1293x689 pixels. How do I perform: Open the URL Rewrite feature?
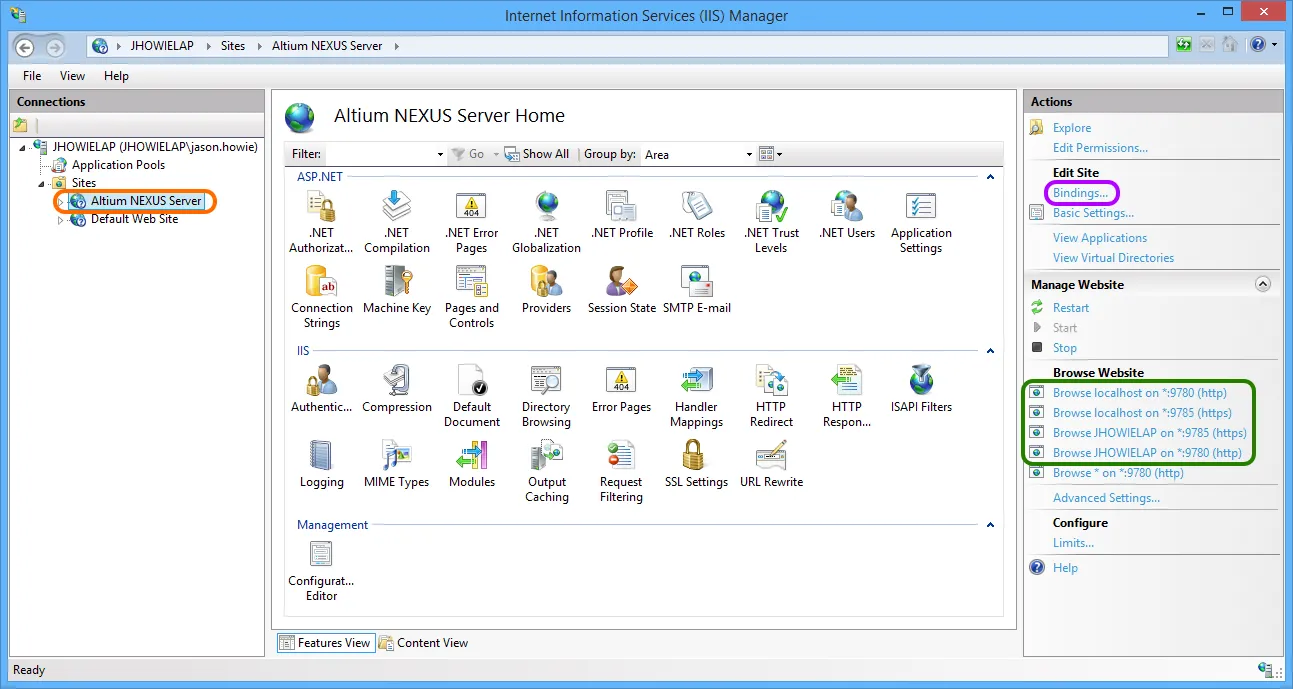tap(771, 464)
